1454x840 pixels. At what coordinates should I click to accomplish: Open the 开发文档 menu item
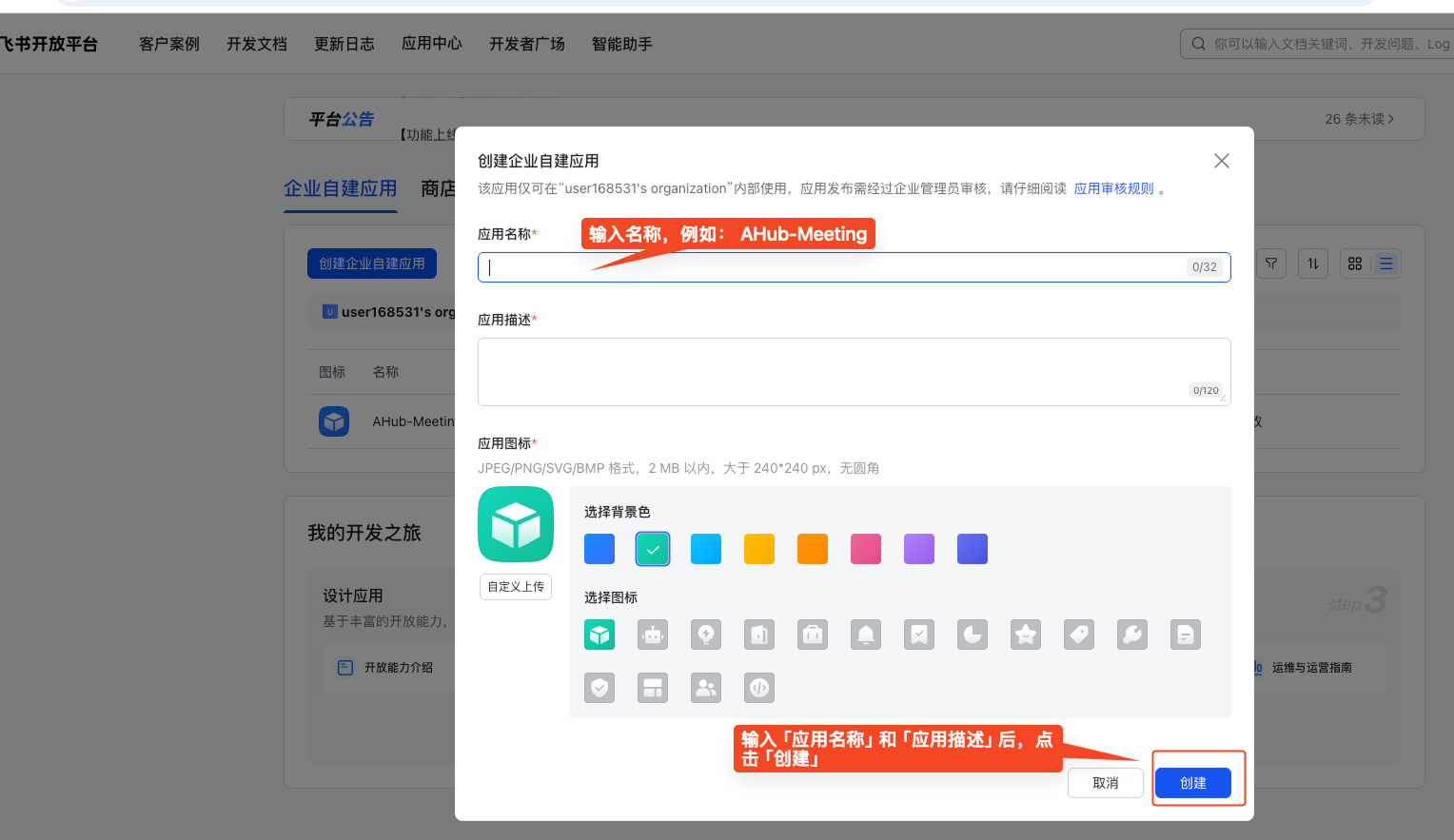click(257, 43)
